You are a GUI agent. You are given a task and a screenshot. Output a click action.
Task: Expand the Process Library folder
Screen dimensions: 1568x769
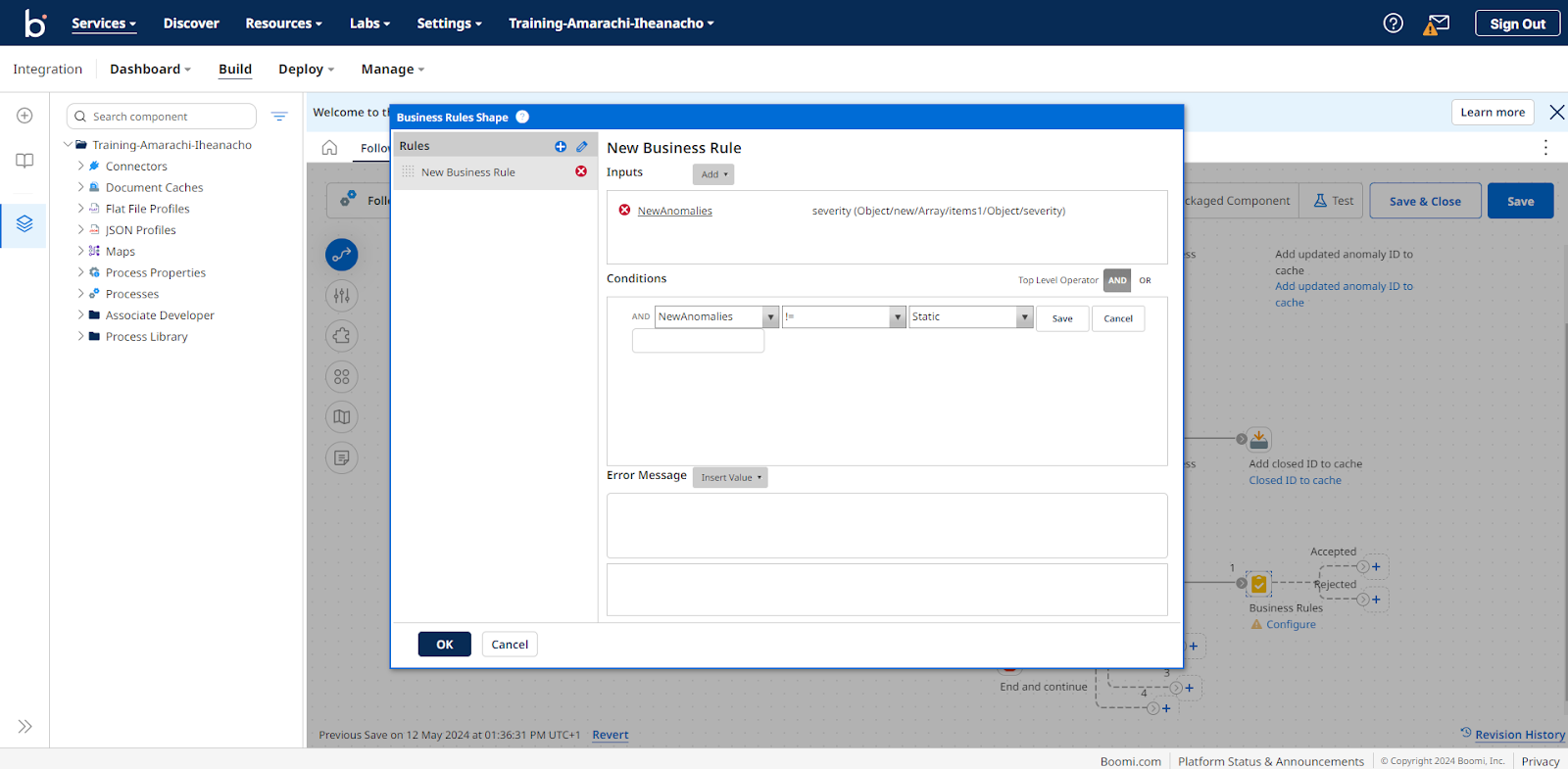point(80,336)
